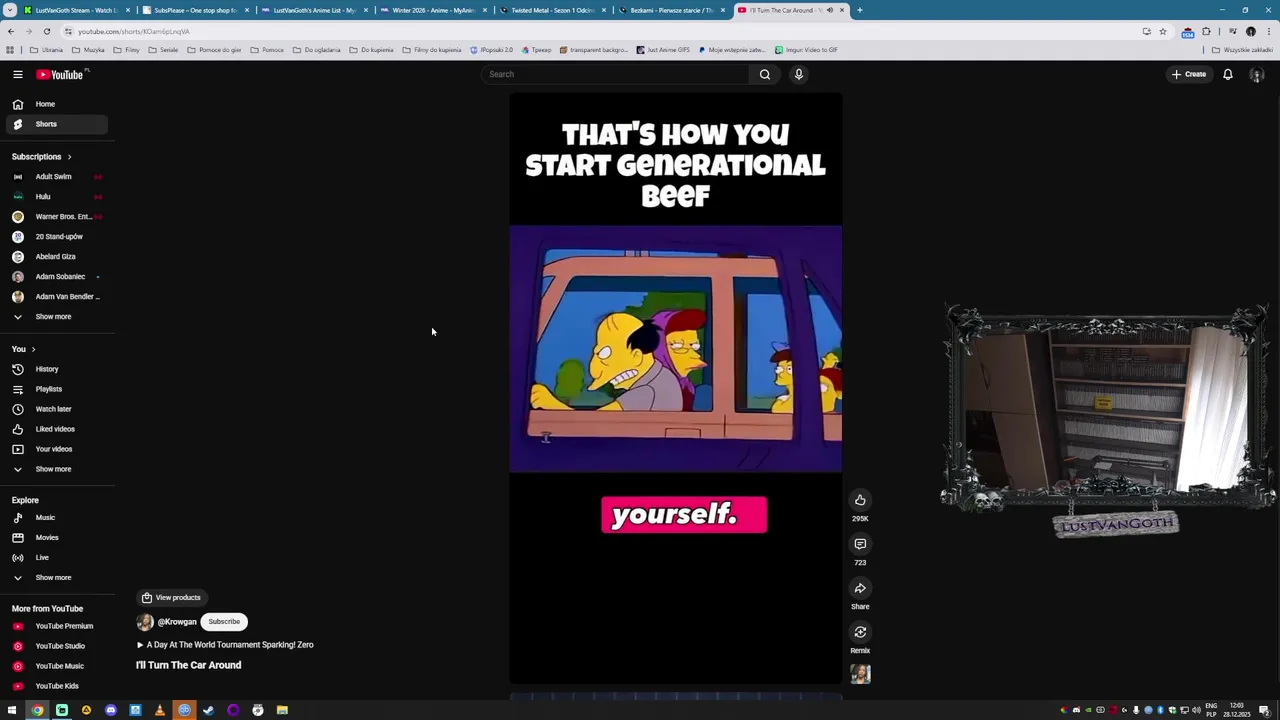Remix this Short using the Remix icon
The width and height of the screenshot is (1280, 720).
pyautogui.click(x=860, y=632)
